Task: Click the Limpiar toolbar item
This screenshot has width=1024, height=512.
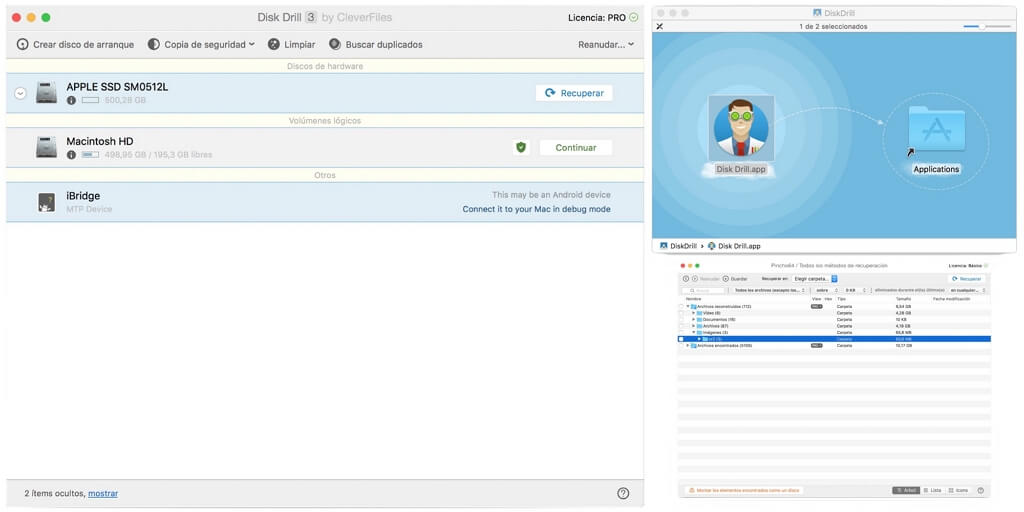Action: 291,44
